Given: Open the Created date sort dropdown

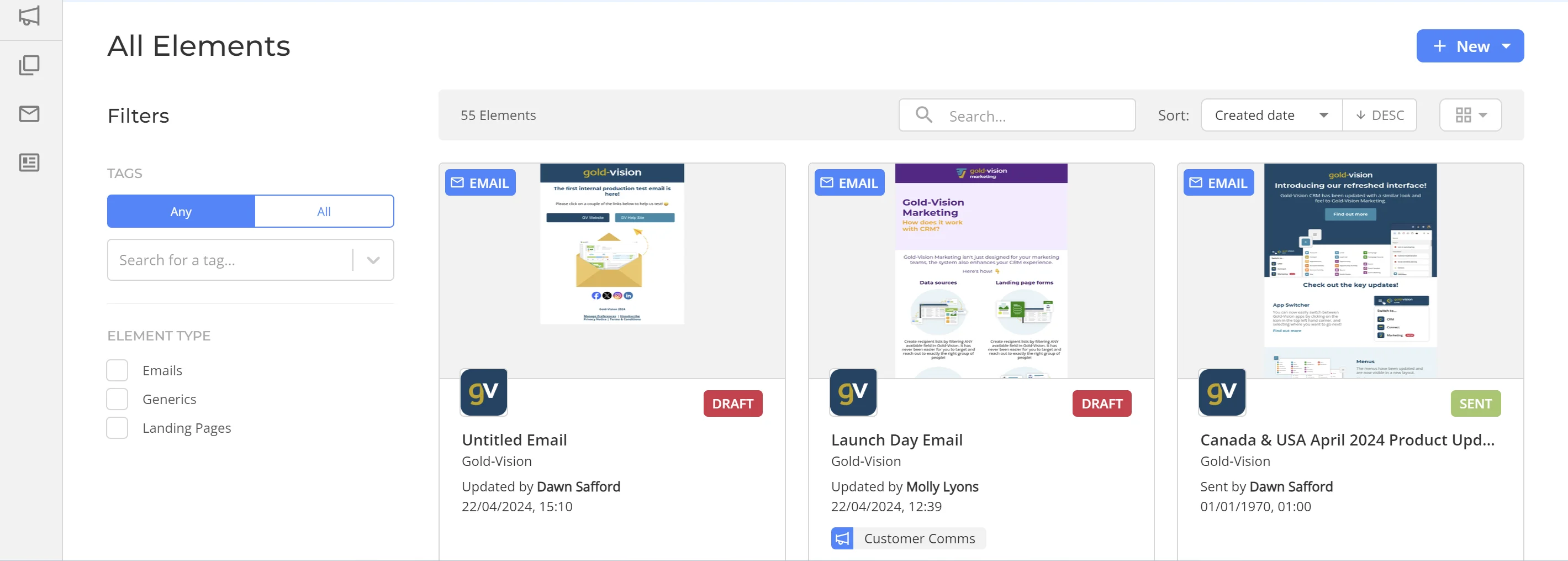Looking at the screenshot, I should 1271,115.
